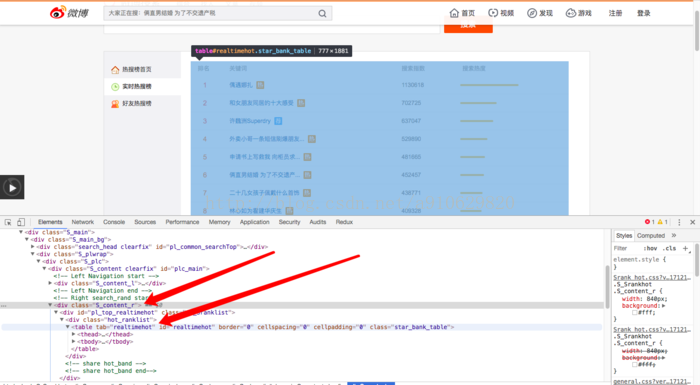This screenshot has width=700, height=385.
Task: Click the Elements panel vertical scrollbar
Action: click(x=607, y=286)
